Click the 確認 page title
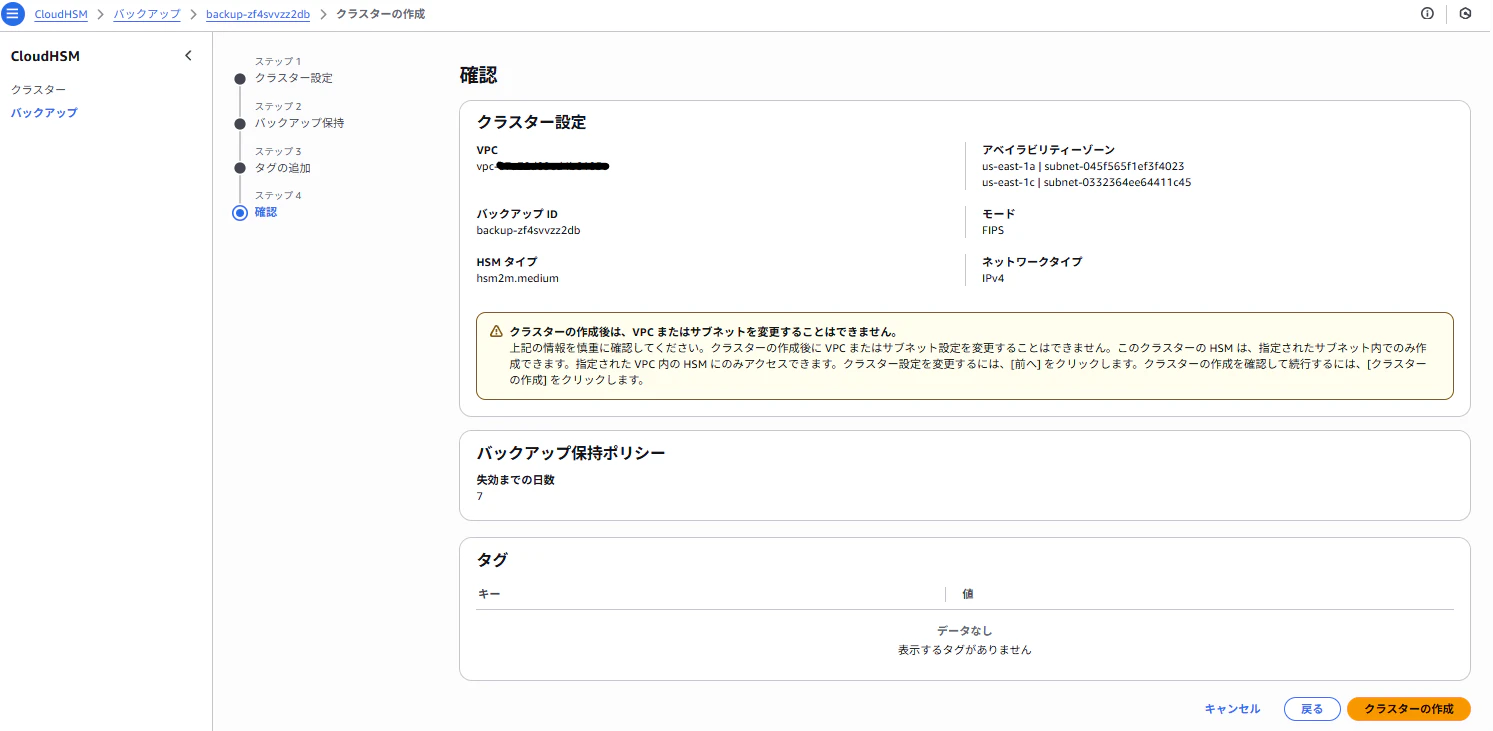This screenshot has height=731, width=1493. click(x=478, y=75)
